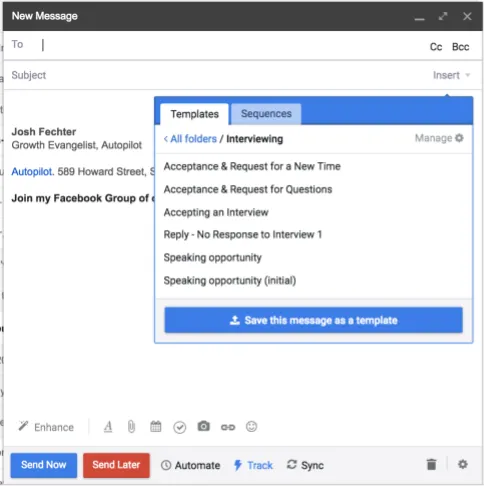Insert a link via chain icon
This screenshot has height=489, width=487.
228,427
